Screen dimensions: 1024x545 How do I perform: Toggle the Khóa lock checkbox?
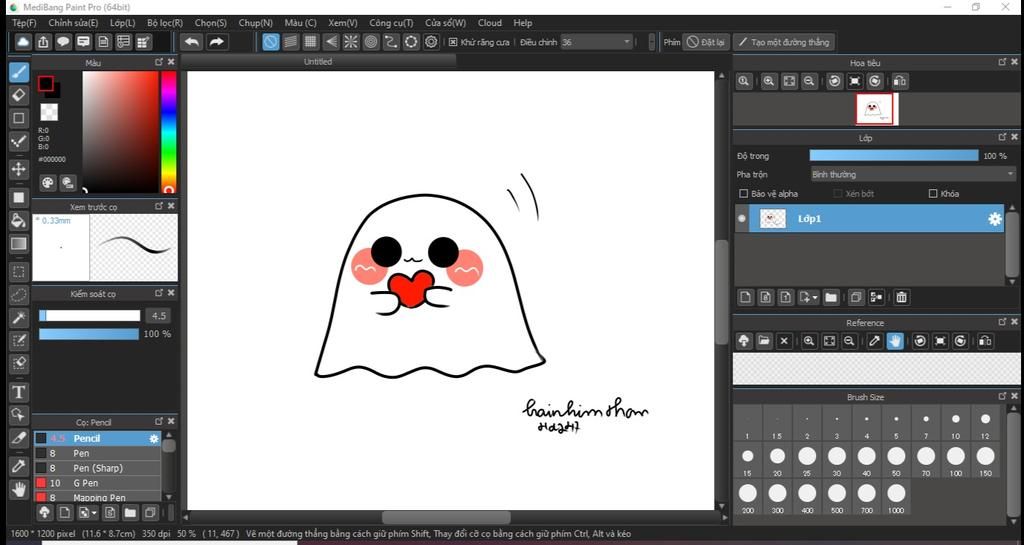(x=933, y=194)
